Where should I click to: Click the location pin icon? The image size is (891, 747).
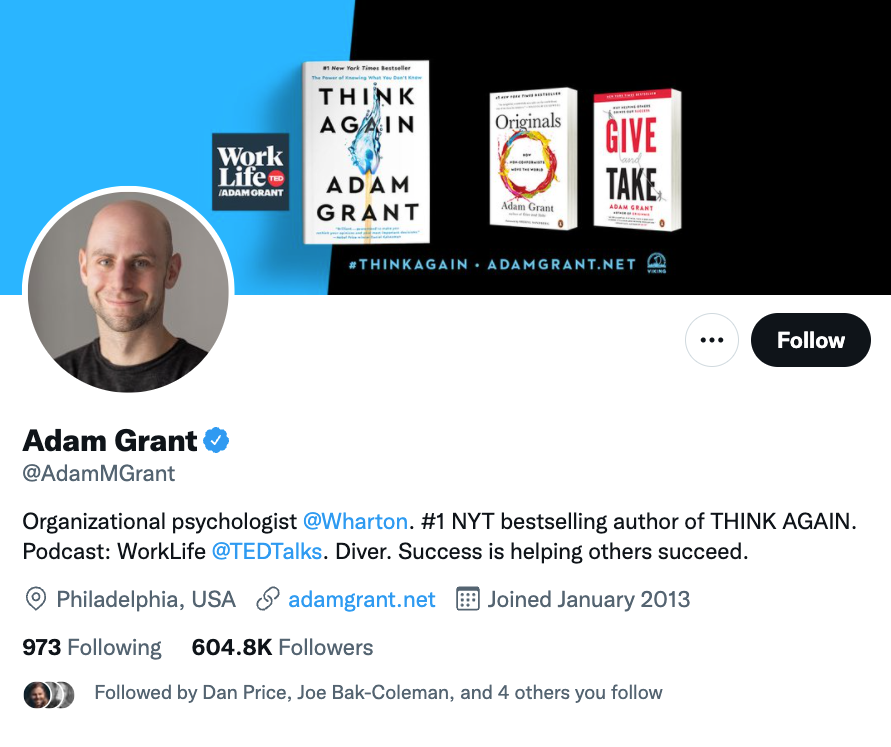point(36,599)
